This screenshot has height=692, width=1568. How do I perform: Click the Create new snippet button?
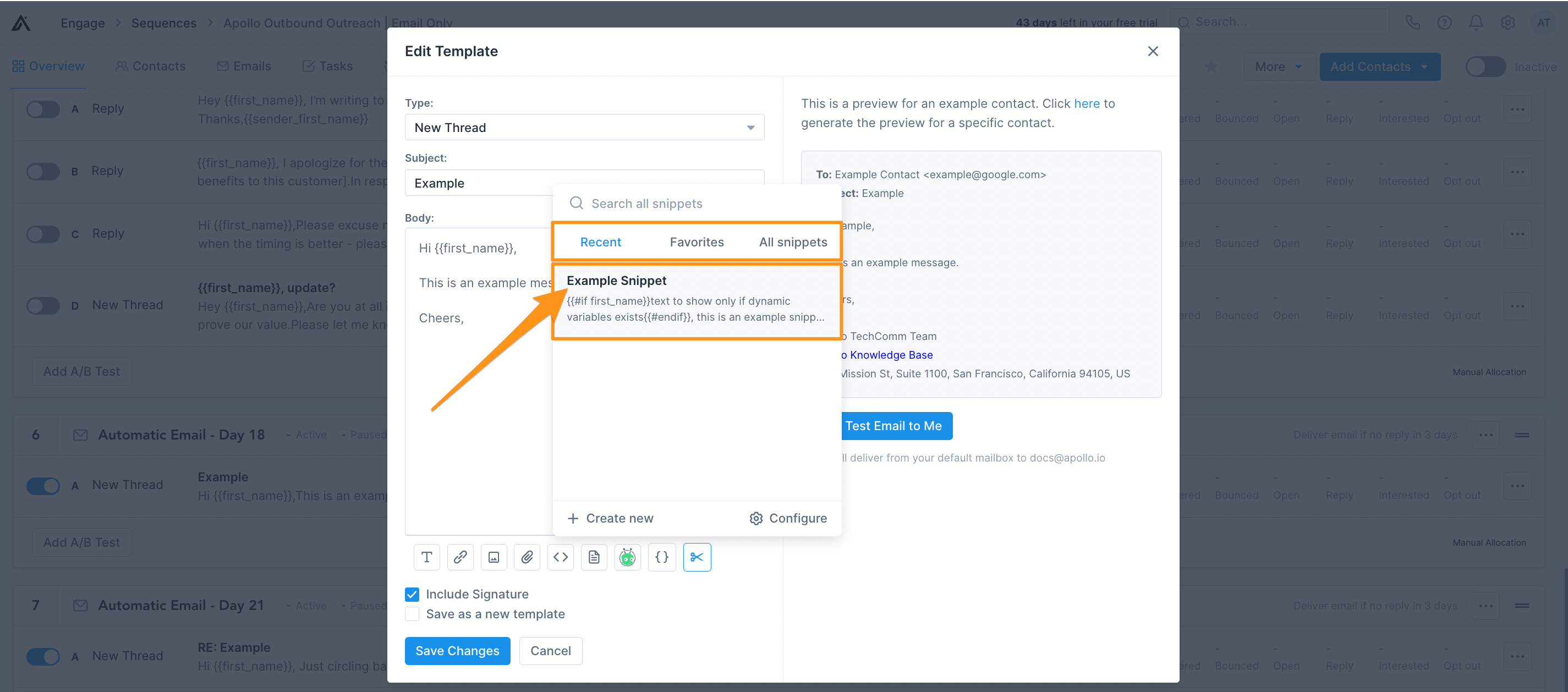(x=610, y=518)
